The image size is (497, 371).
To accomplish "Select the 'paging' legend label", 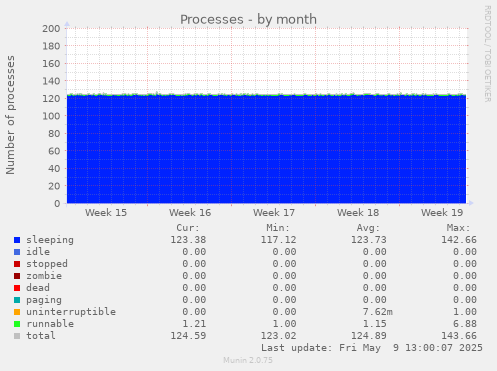I will 44,300.
